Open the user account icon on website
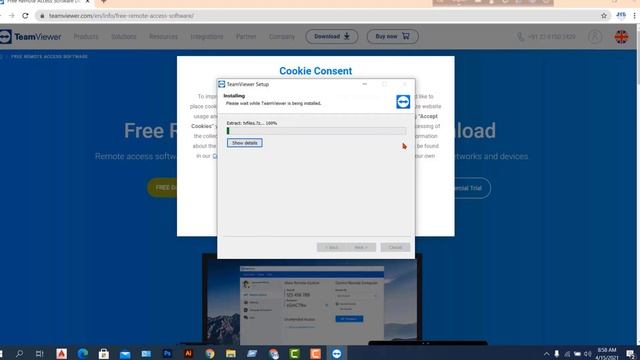This screenshot has width=640, height=360. [x=595, y=37]
